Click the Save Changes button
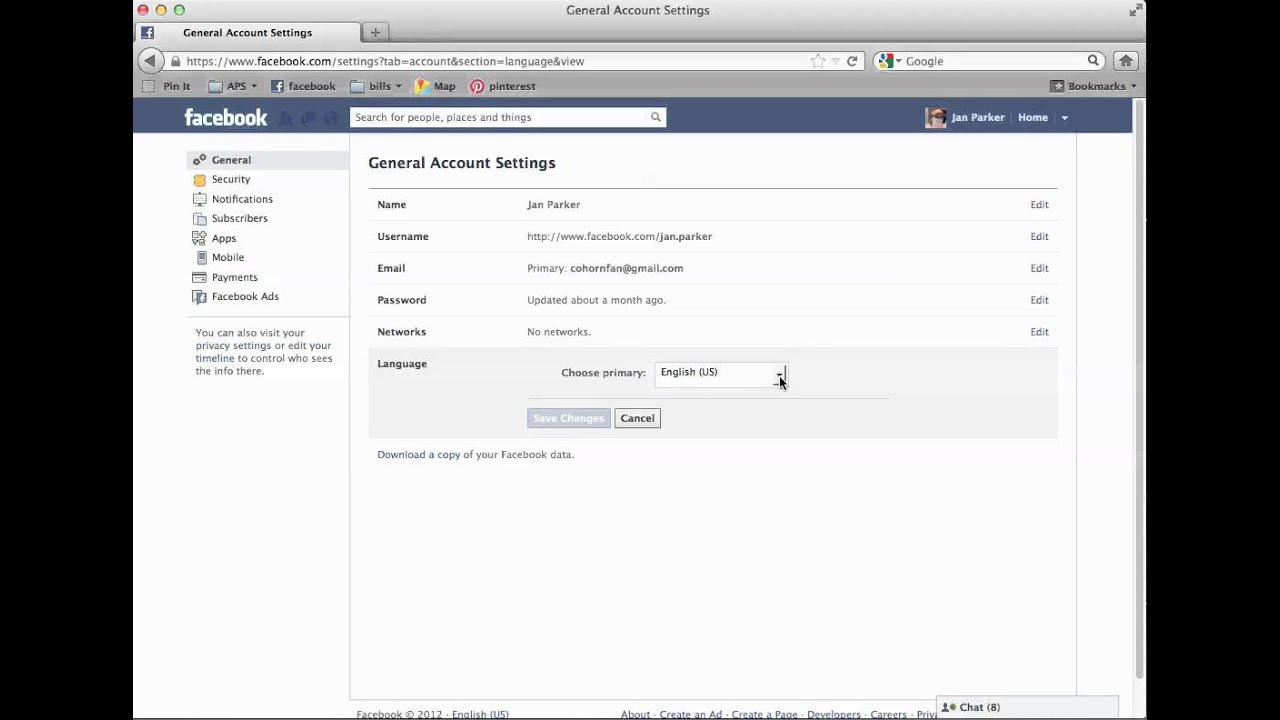Screen dimensions: 1280x720 [568, 418]
